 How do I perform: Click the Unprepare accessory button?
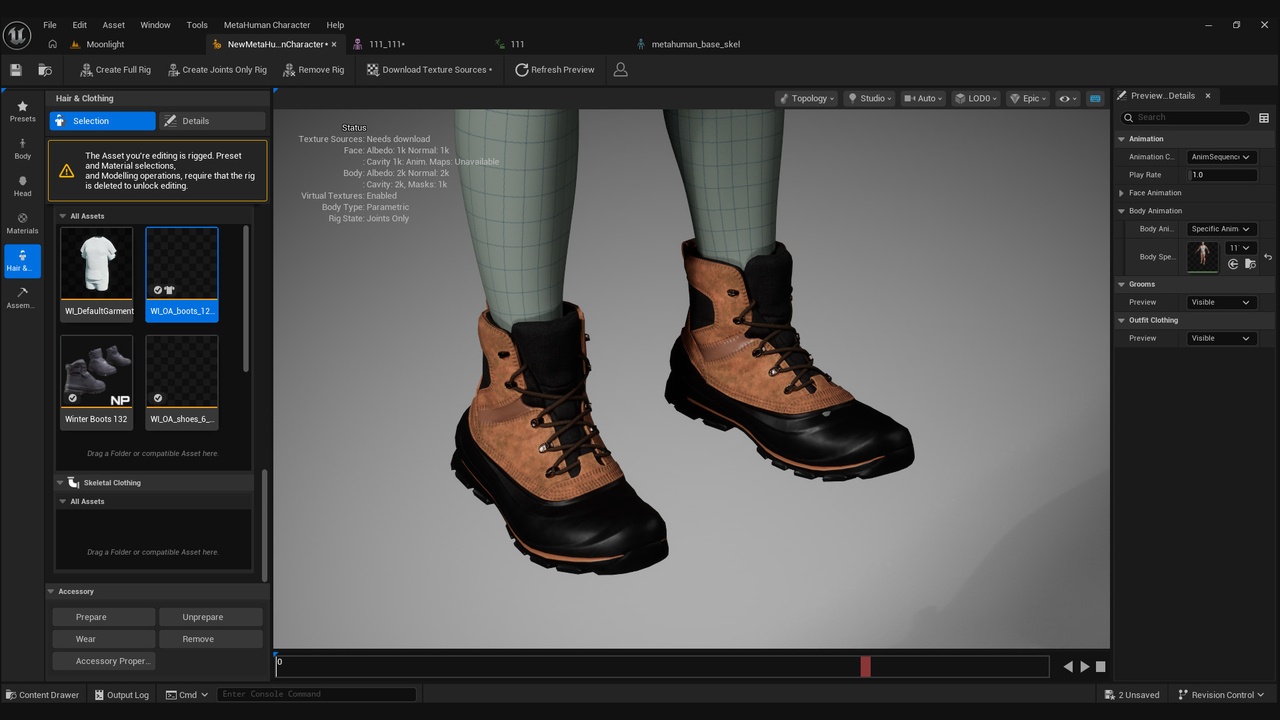pos(210,617)
